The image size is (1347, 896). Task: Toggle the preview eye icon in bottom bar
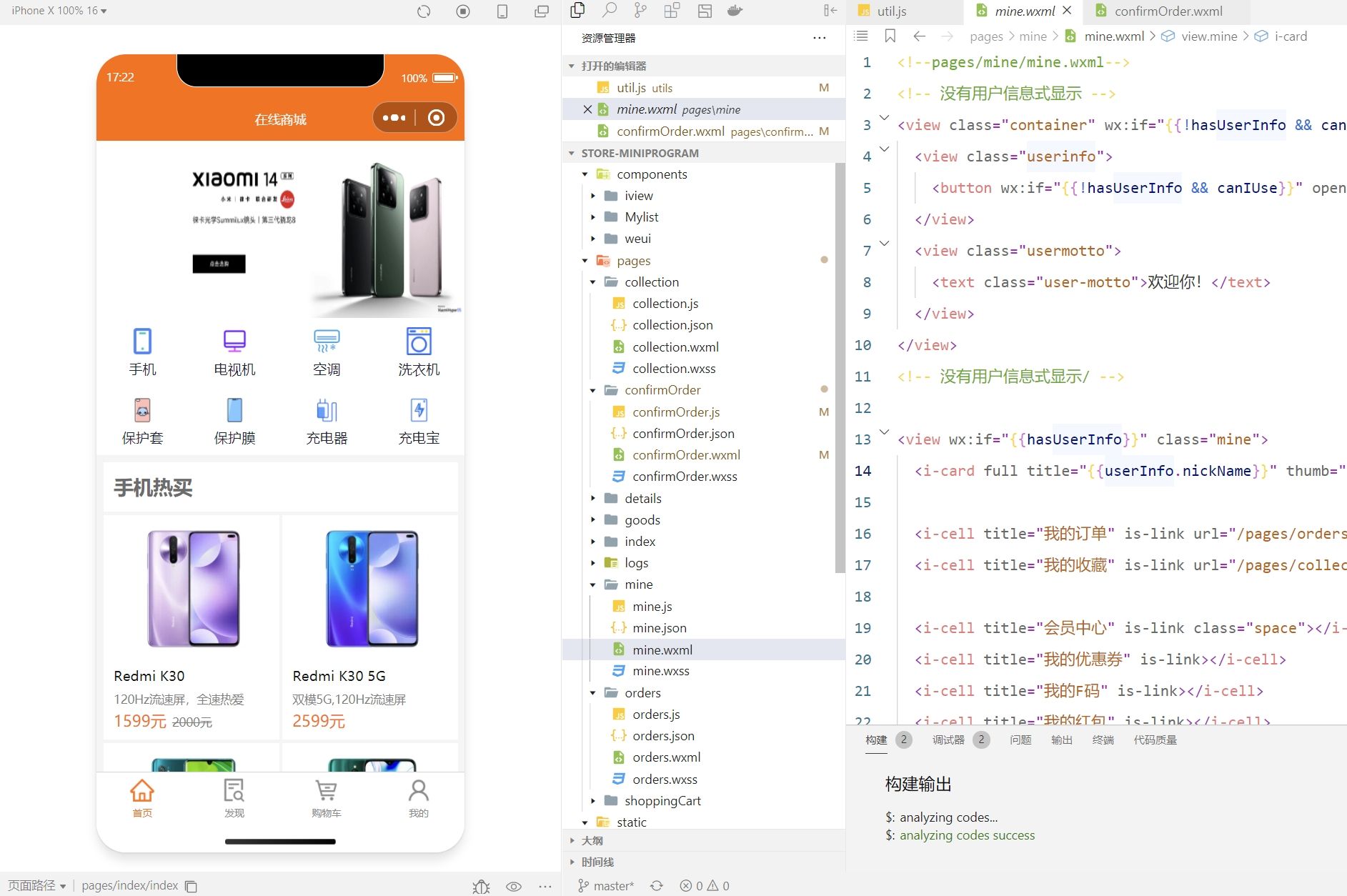pos(514,886)
